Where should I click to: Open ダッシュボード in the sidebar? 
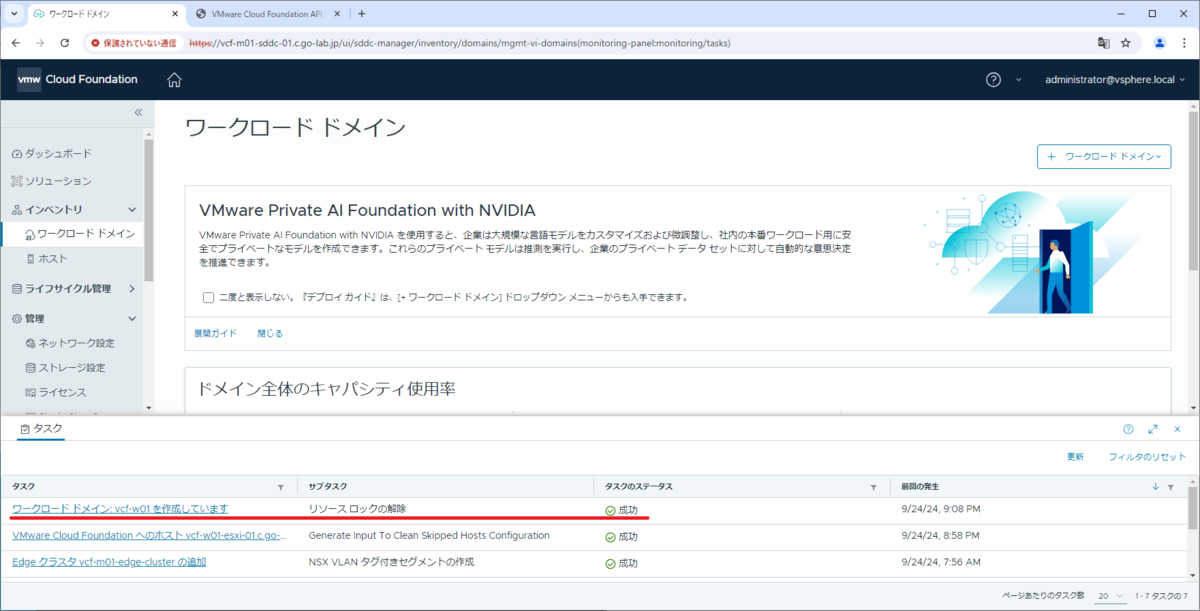pos(52,153)
